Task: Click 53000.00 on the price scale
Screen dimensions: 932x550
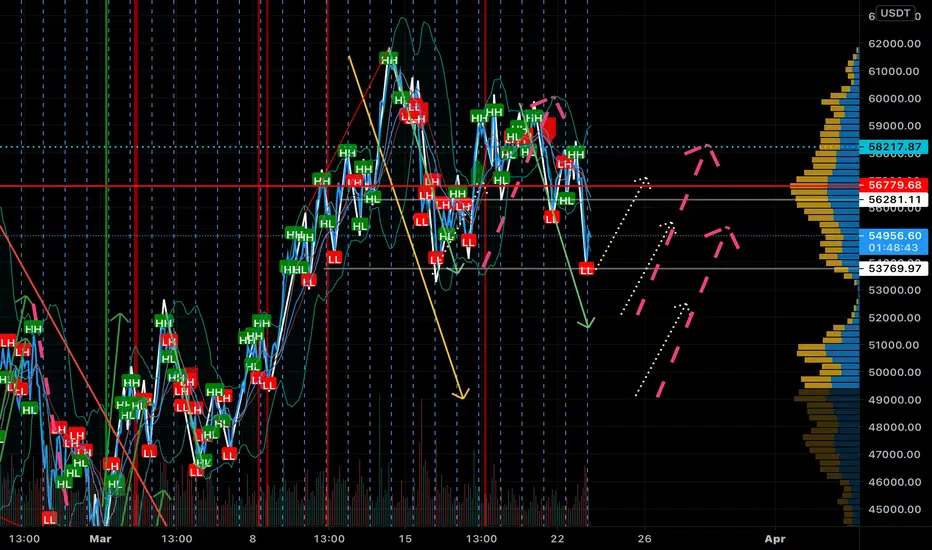Action: (894, 290)
